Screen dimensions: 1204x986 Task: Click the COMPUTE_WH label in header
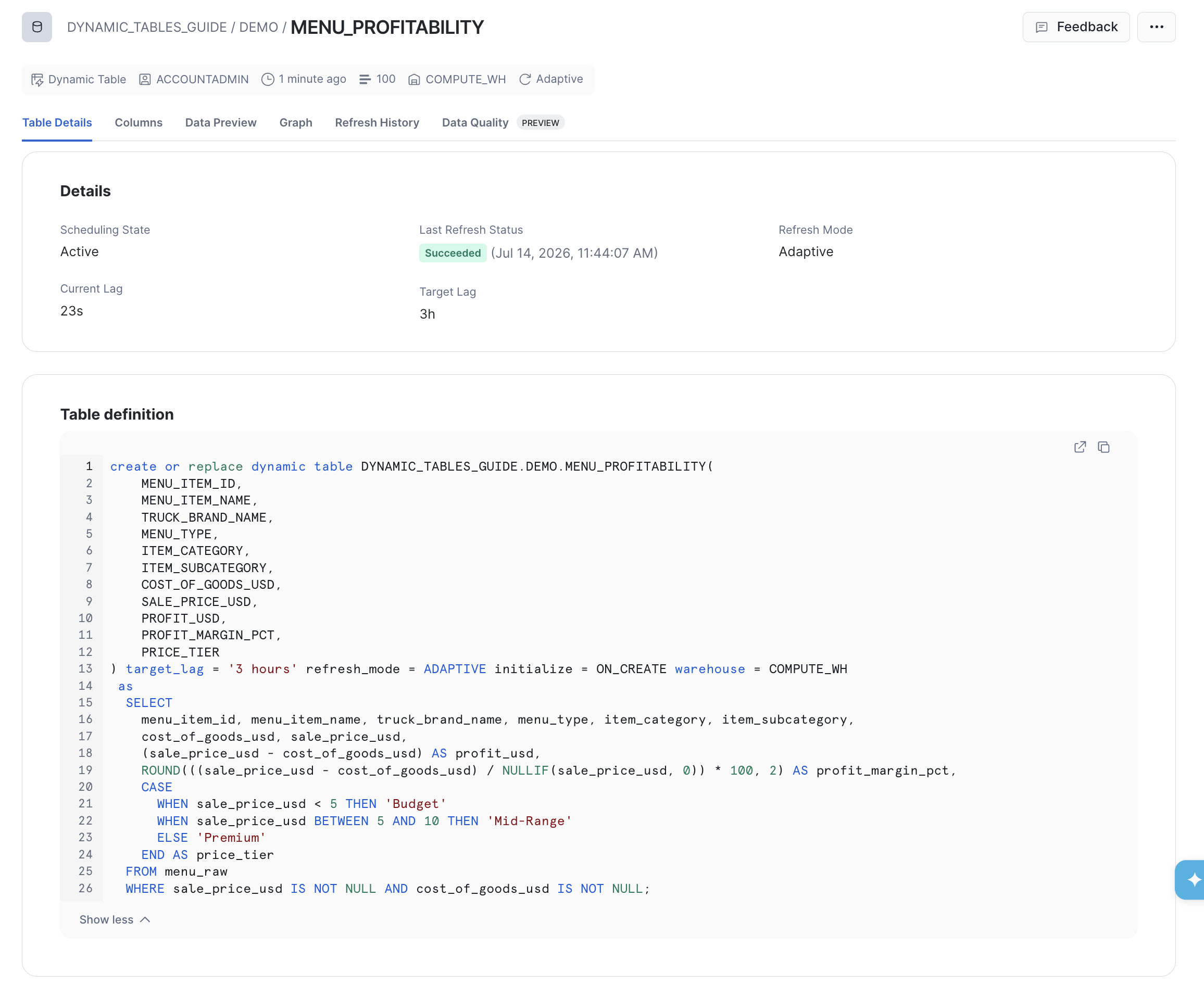(466, 80)
